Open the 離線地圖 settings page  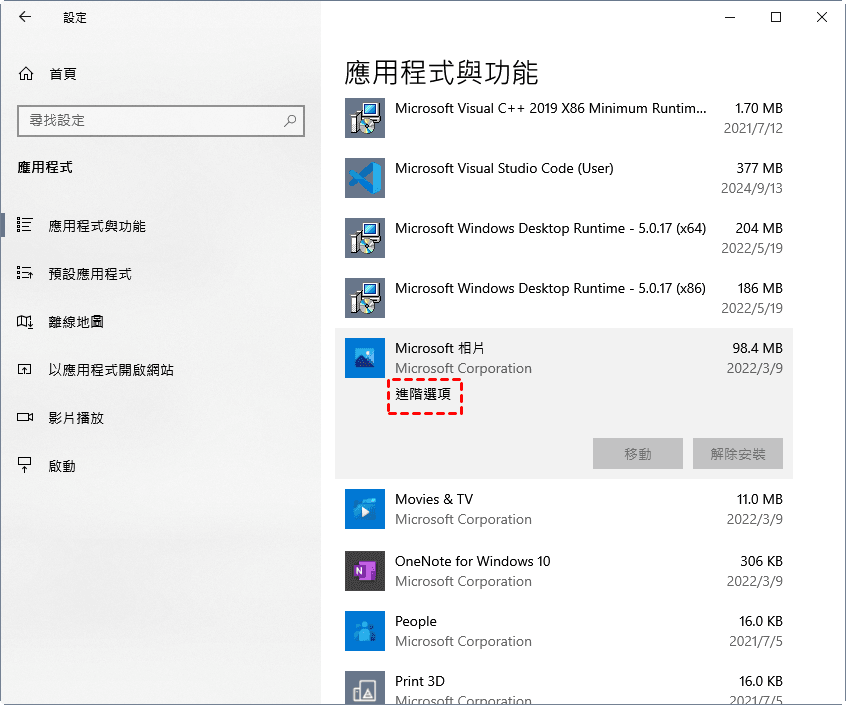click(161, 322)
